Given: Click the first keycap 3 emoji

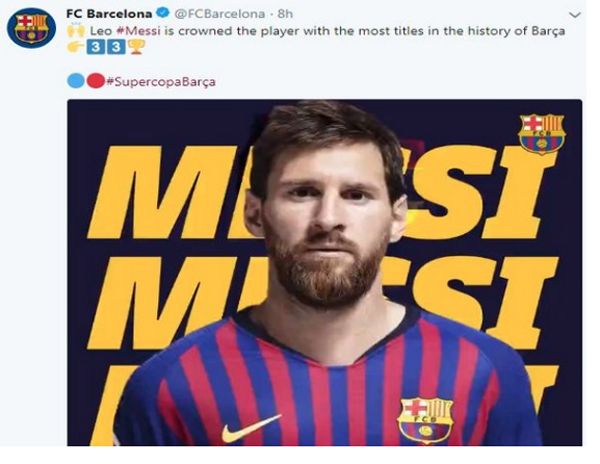Looking at the screenshot, I should 93,48.
